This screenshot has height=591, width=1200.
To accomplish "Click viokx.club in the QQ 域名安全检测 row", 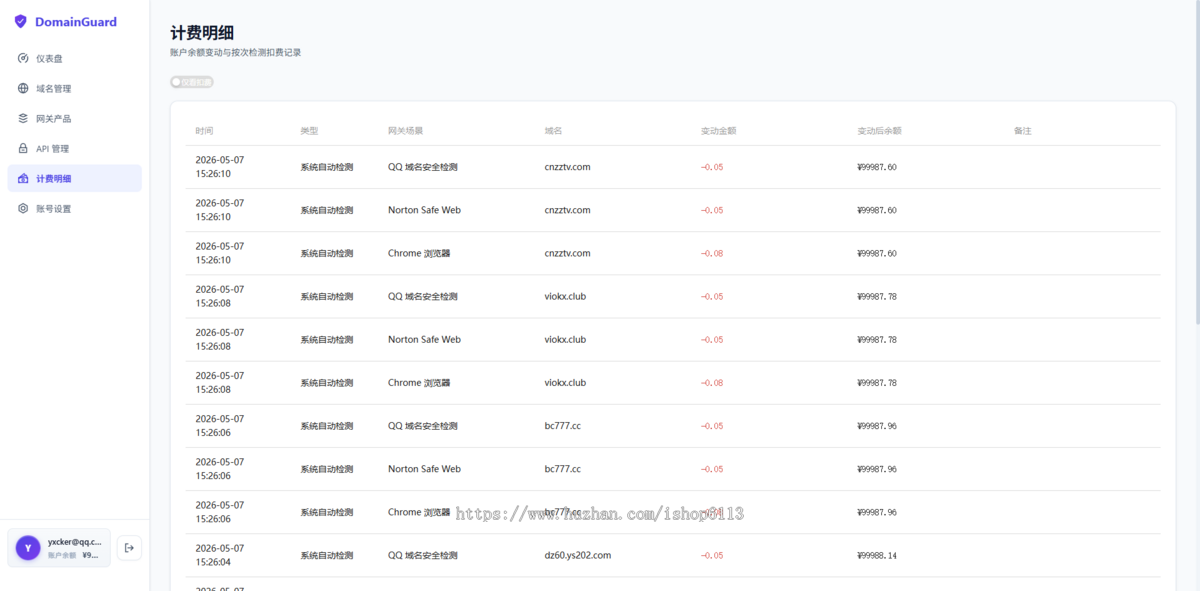I will pos(565,296).
